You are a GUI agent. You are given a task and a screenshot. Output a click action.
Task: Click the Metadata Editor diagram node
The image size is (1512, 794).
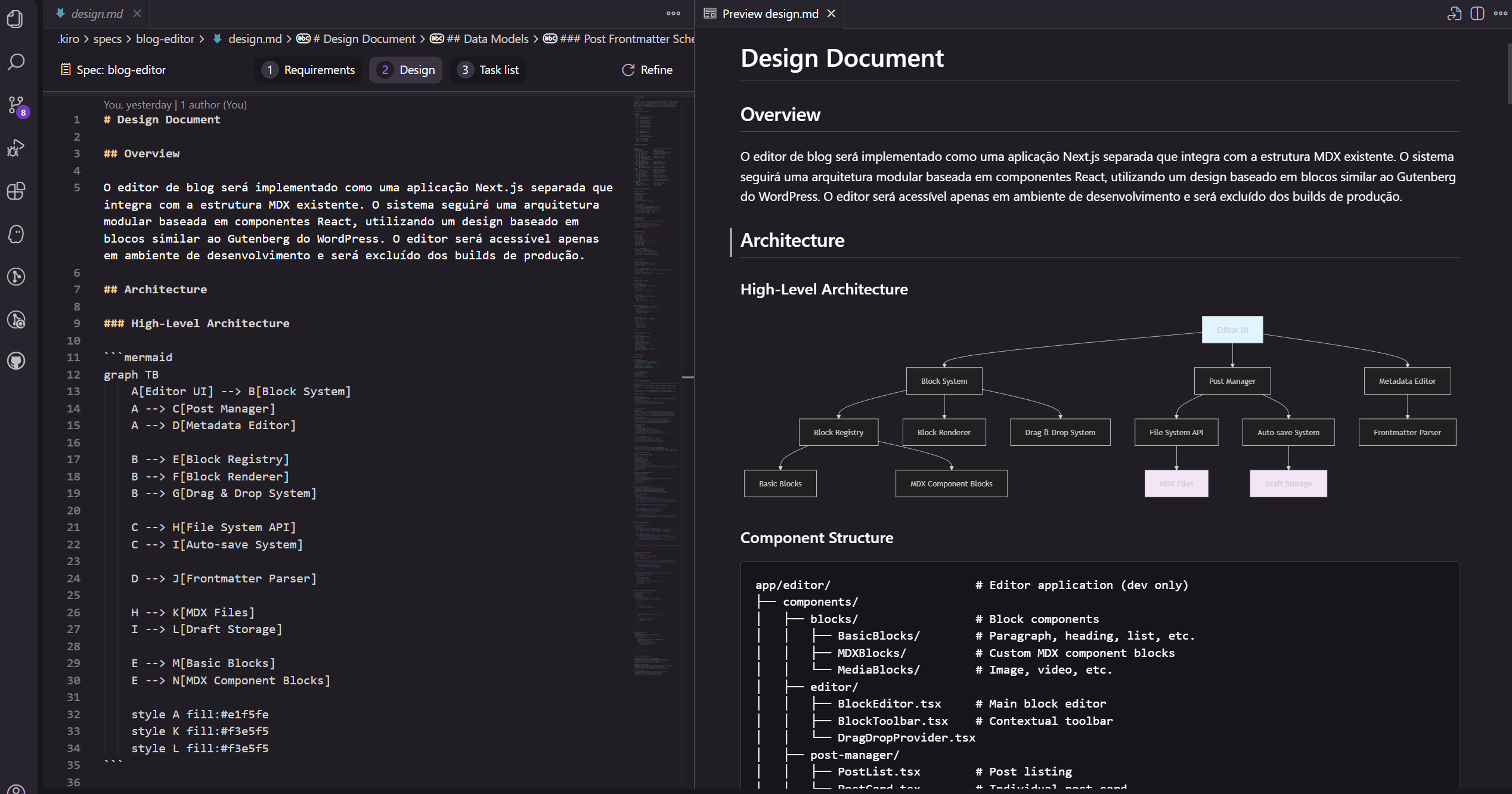pos(1407,381)
